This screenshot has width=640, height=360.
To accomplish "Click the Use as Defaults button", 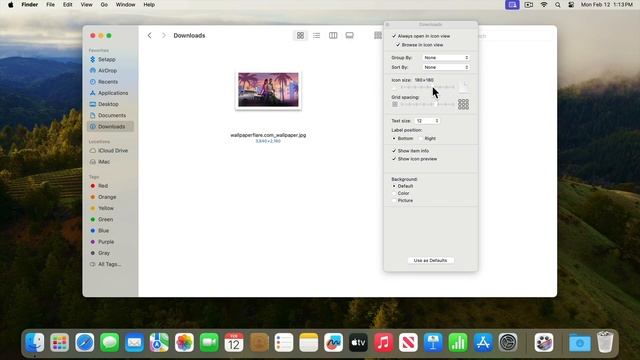I will pos(431,260).
